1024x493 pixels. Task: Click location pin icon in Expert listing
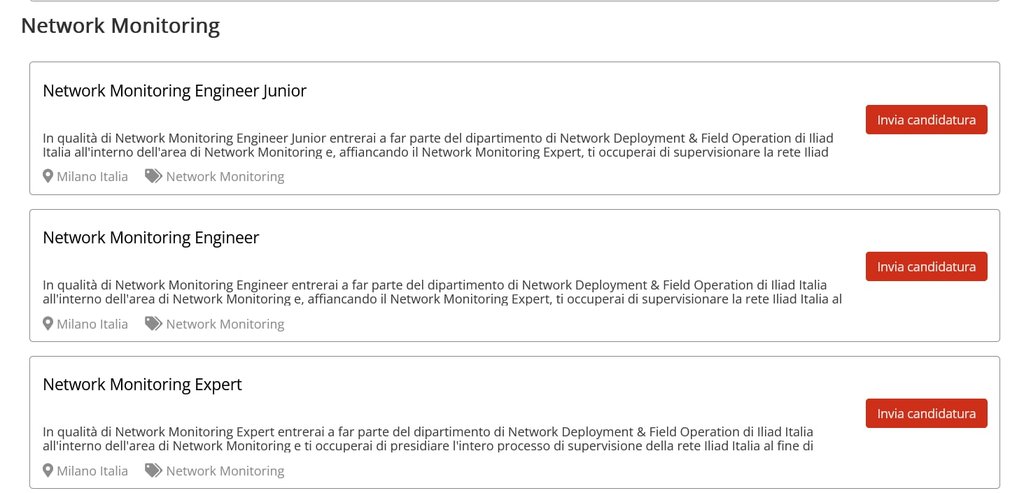(x=48, y=470)
